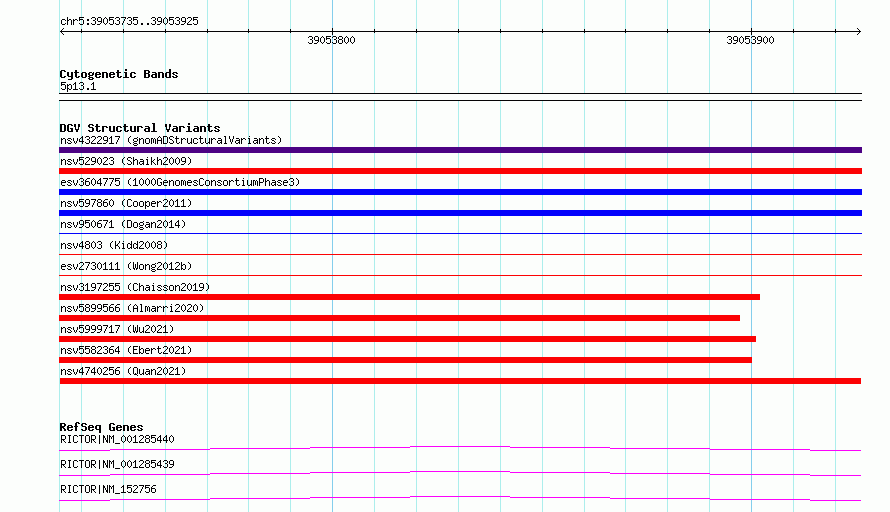Open nsv5999717 (Wu2021) label
Image resolution: width=890 pixels, height=512 pixels.
(x=117, y=329)
